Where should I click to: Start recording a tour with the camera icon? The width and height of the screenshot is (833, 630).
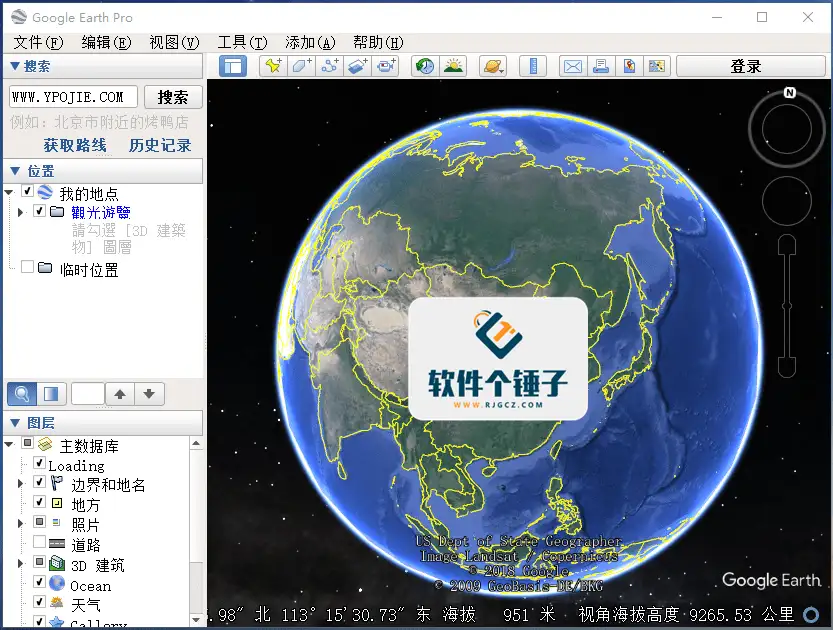pos(386,66)
